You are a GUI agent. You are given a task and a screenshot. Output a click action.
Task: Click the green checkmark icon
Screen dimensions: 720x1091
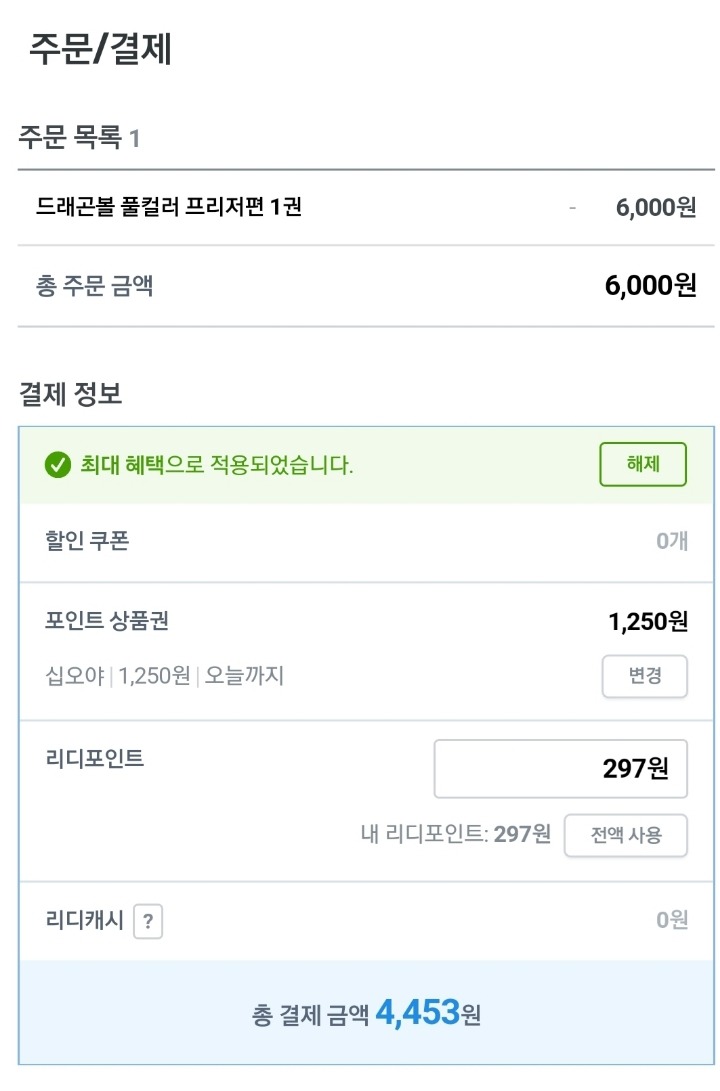coord(58,465)
